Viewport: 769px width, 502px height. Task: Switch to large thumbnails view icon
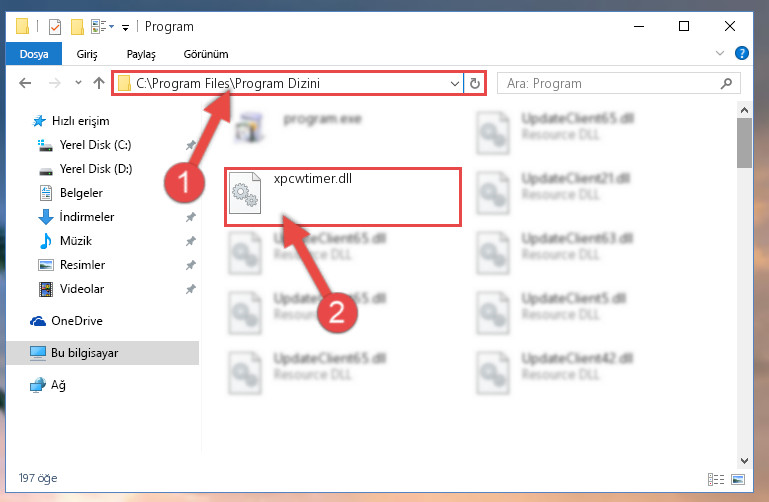(738, 479)
